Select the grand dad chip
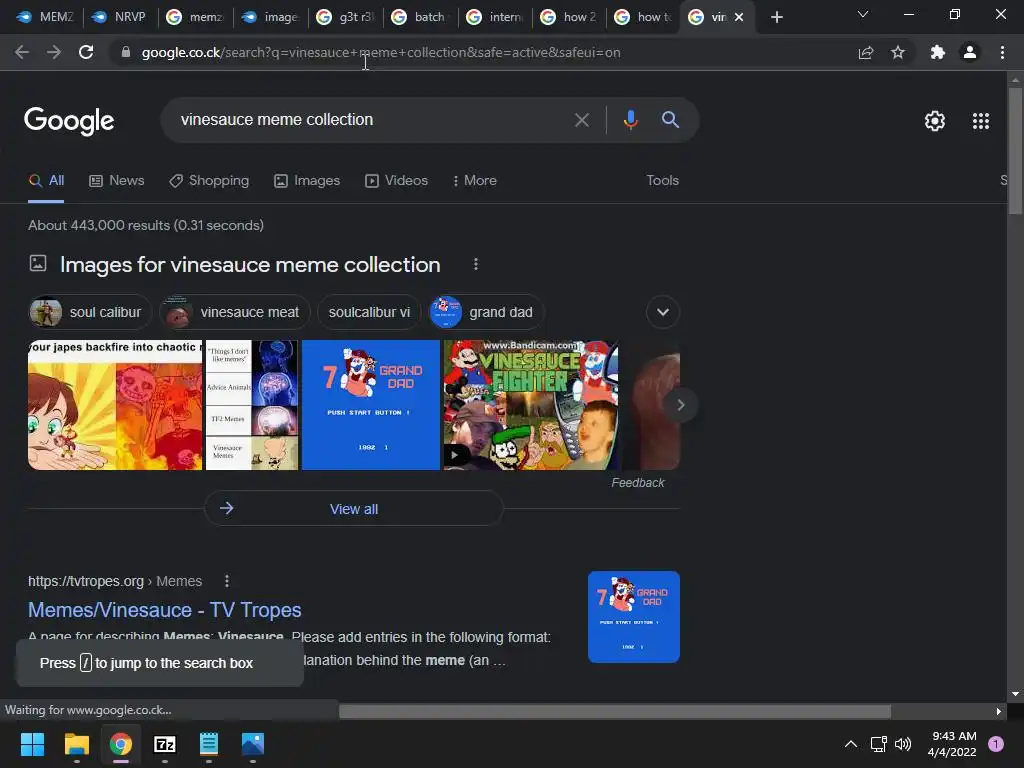 pos(486,312)
